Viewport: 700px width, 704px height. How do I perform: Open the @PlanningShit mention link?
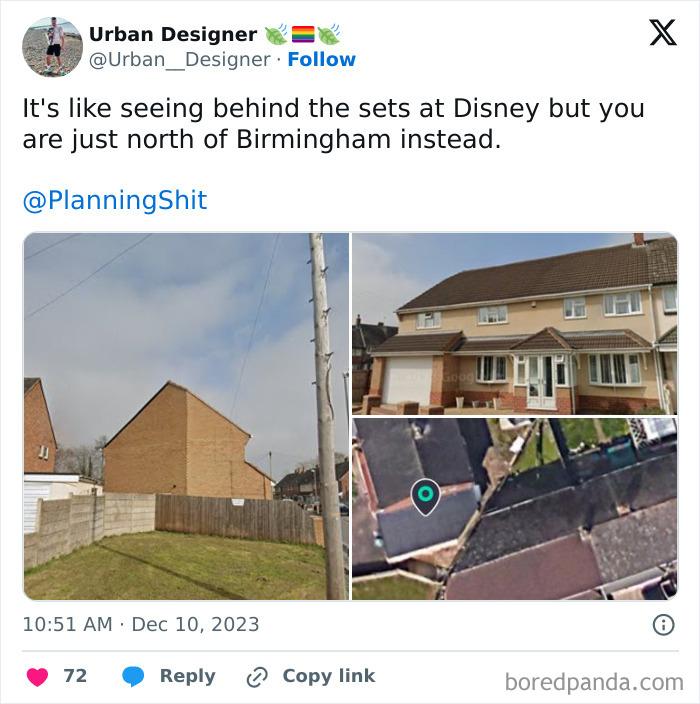tap(115, 200)
